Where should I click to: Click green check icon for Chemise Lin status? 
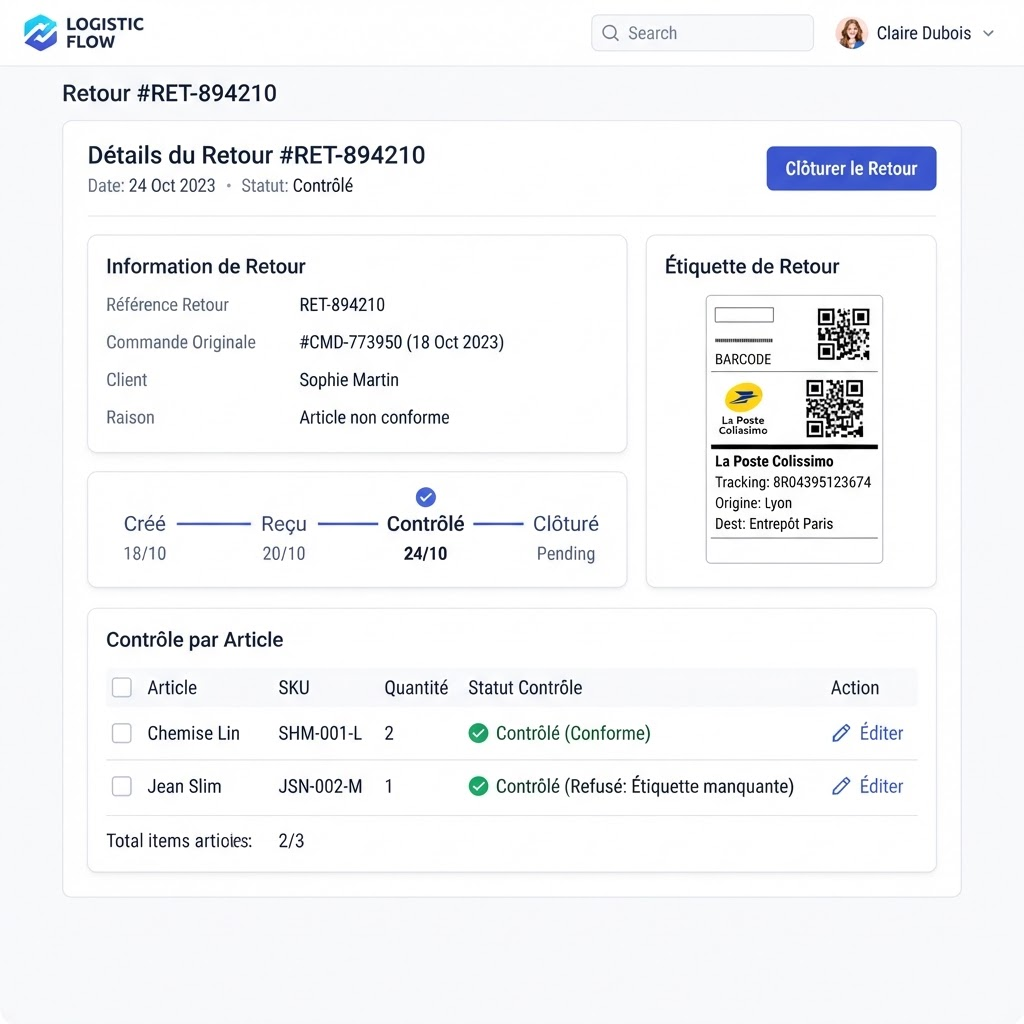[478, 733]
